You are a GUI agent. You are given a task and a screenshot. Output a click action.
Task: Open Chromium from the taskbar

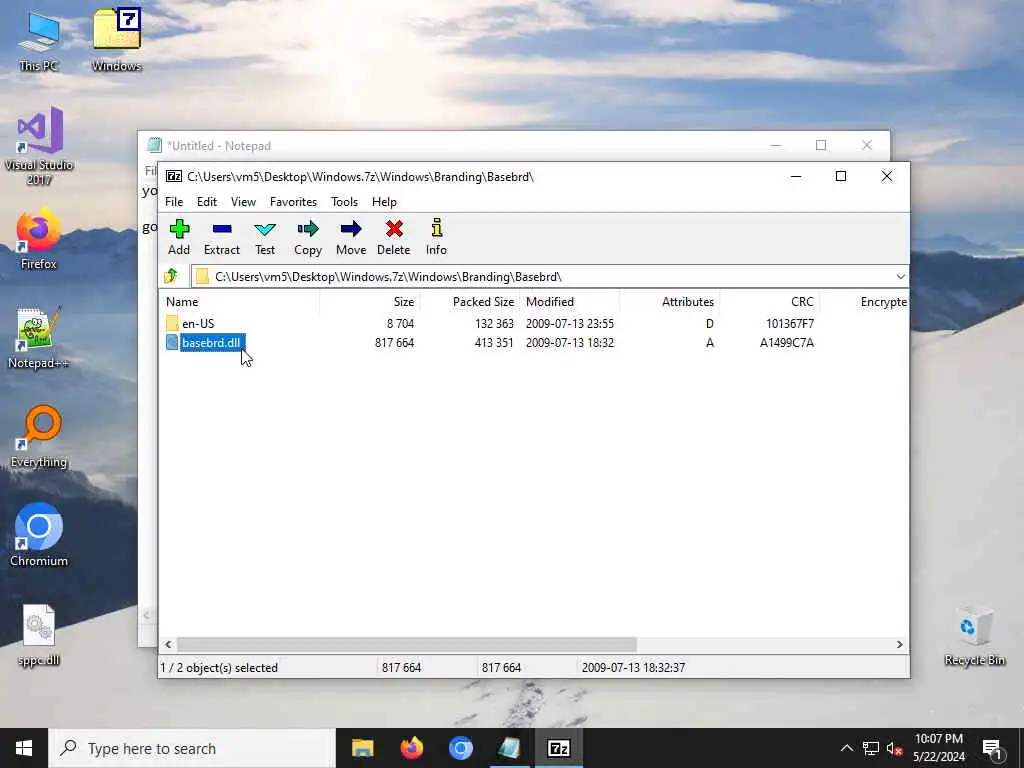point(460,748)
